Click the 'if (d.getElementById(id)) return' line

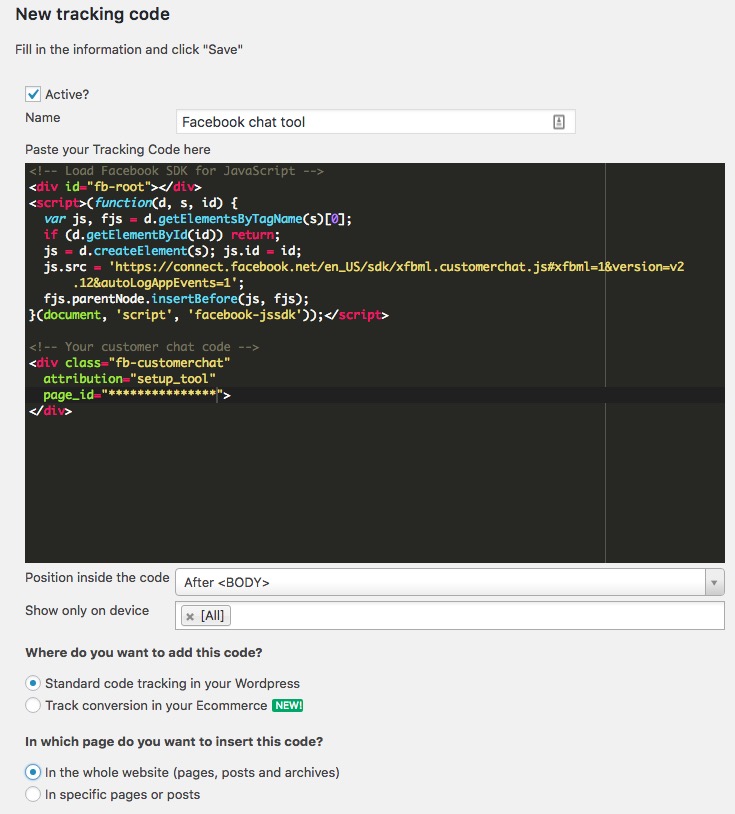pyautogui.click(x=161, y=235)
